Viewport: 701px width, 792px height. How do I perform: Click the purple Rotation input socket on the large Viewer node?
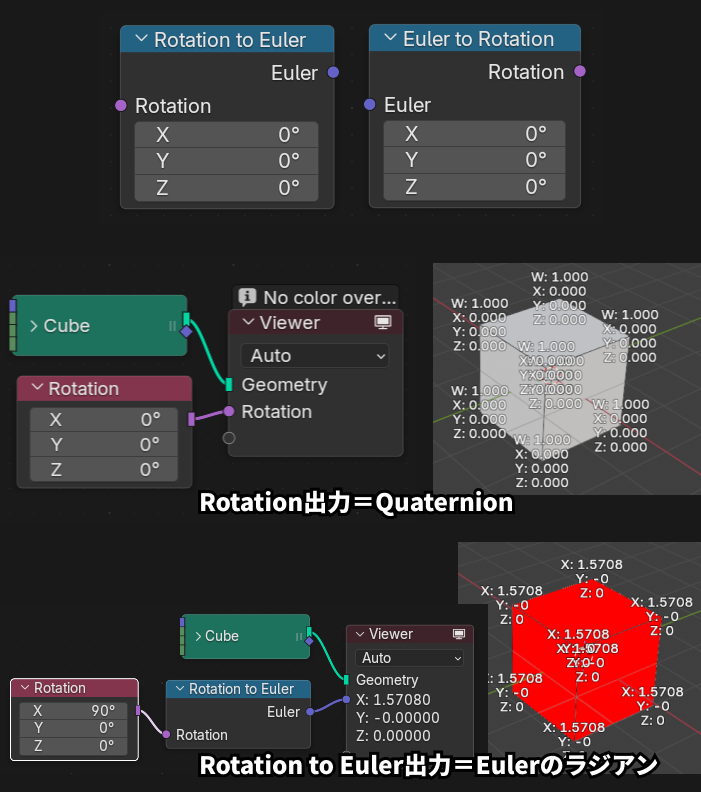point(229,411)
